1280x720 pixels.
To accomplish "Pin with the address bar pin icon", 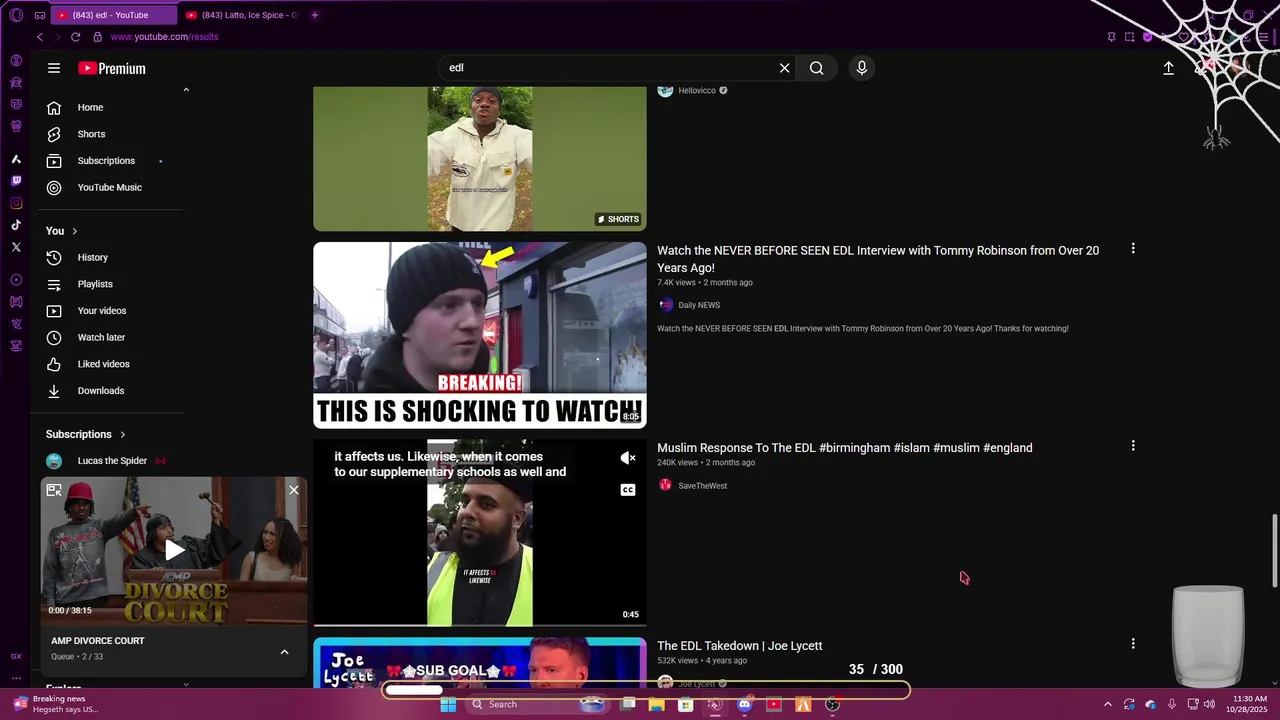I will point(1112,37).
